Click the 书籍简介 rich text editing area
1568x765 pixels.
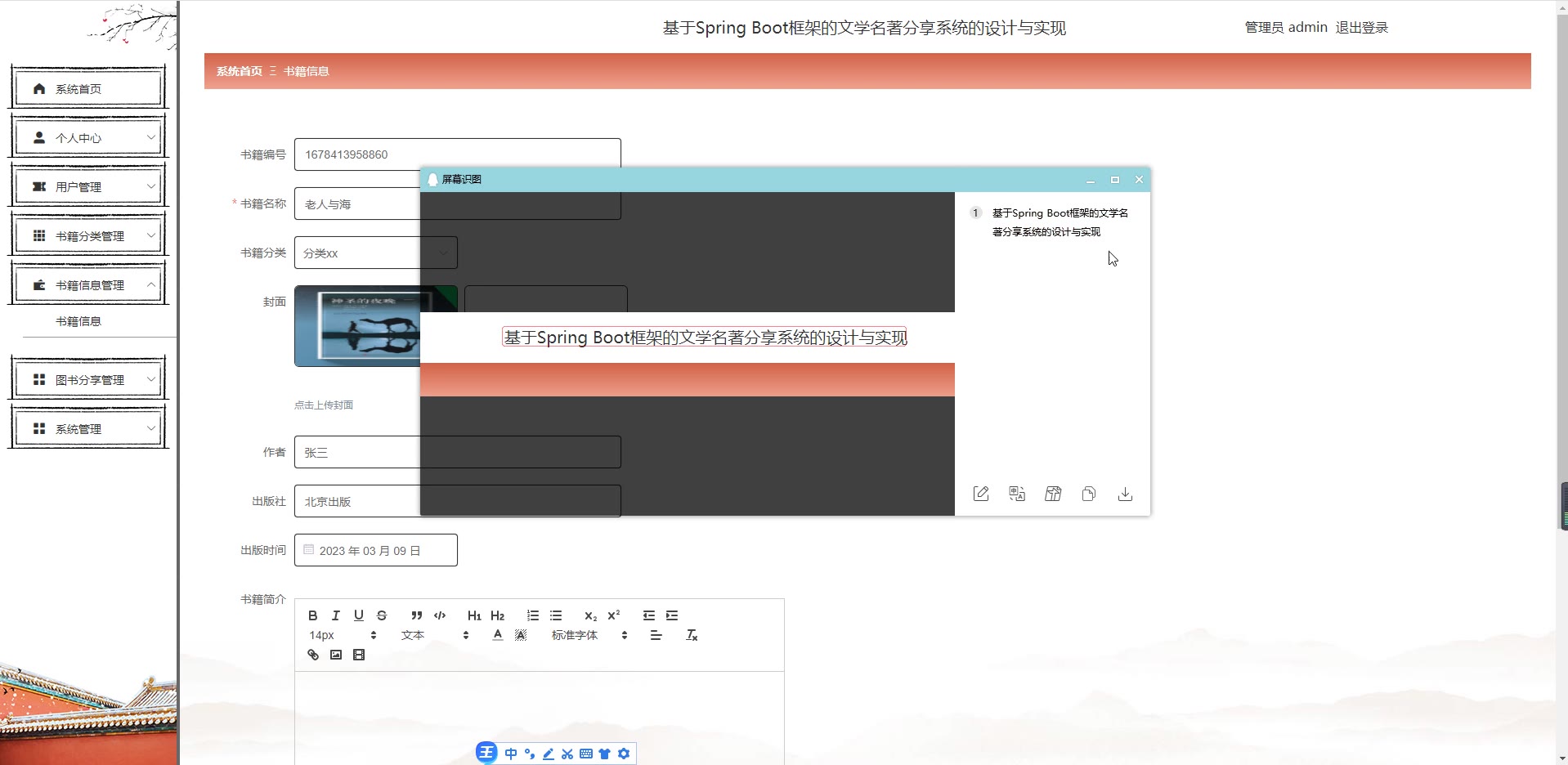point(540,718)
